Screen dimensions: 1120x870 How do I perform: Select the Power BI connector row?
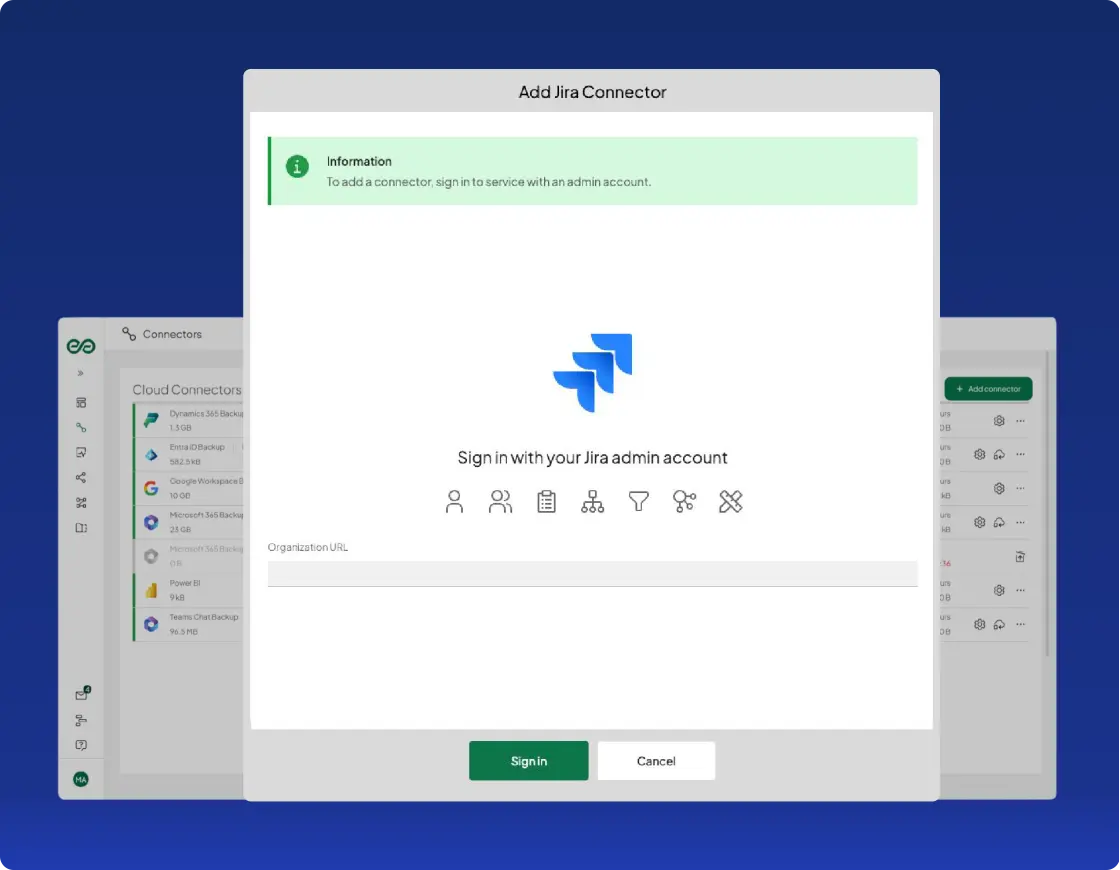pos(189,590)
